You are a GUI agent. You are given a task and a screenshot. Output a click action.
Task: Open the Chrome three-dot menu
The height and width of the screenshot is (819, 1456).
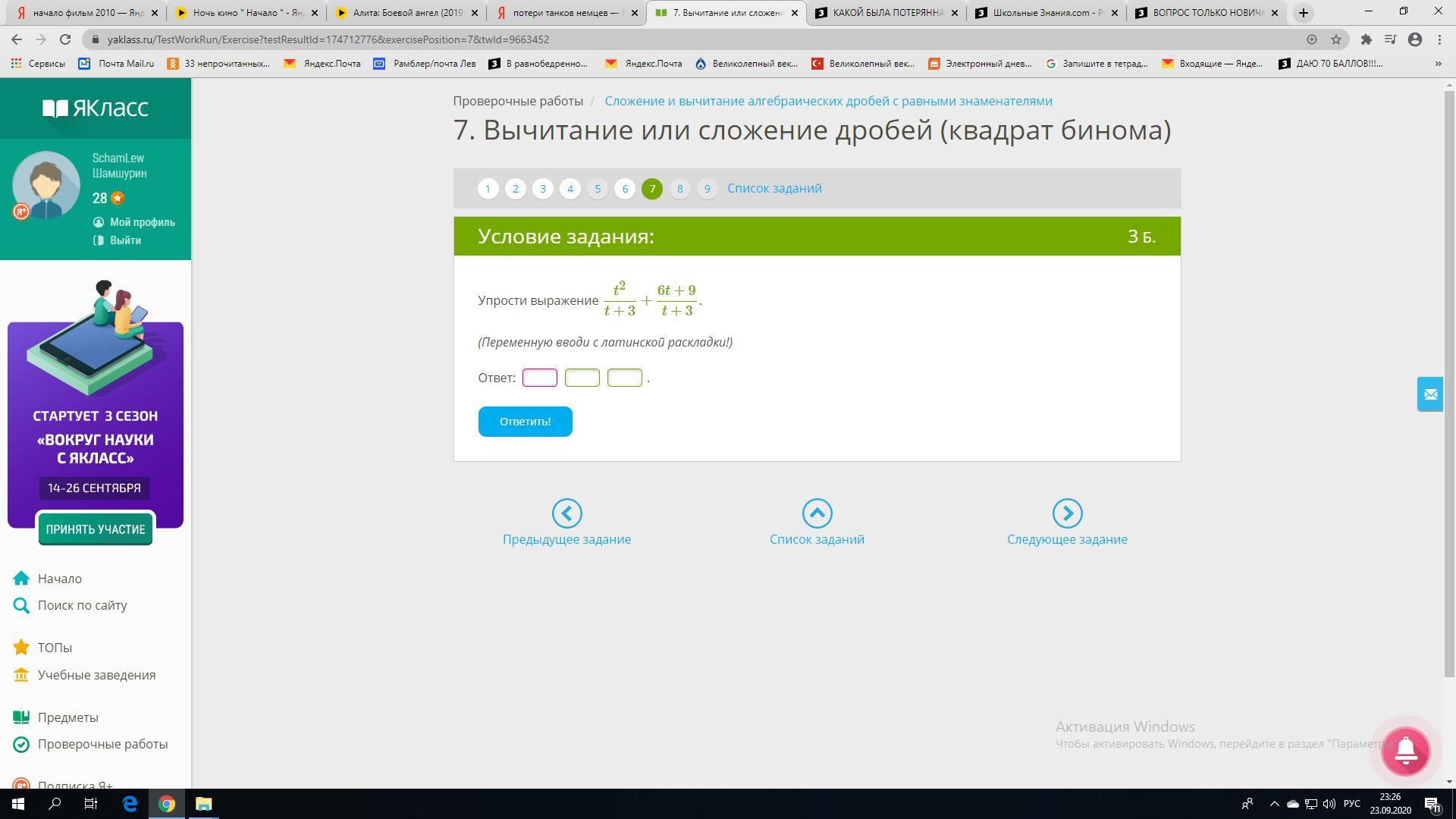coord(1439,39)
